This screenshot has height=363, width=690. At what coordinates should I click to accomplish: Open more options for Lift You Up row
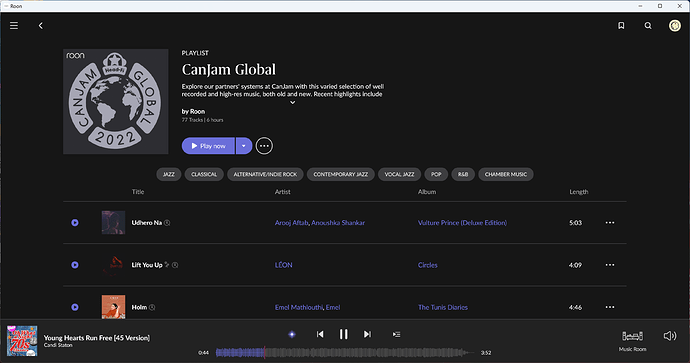point(609,265)
